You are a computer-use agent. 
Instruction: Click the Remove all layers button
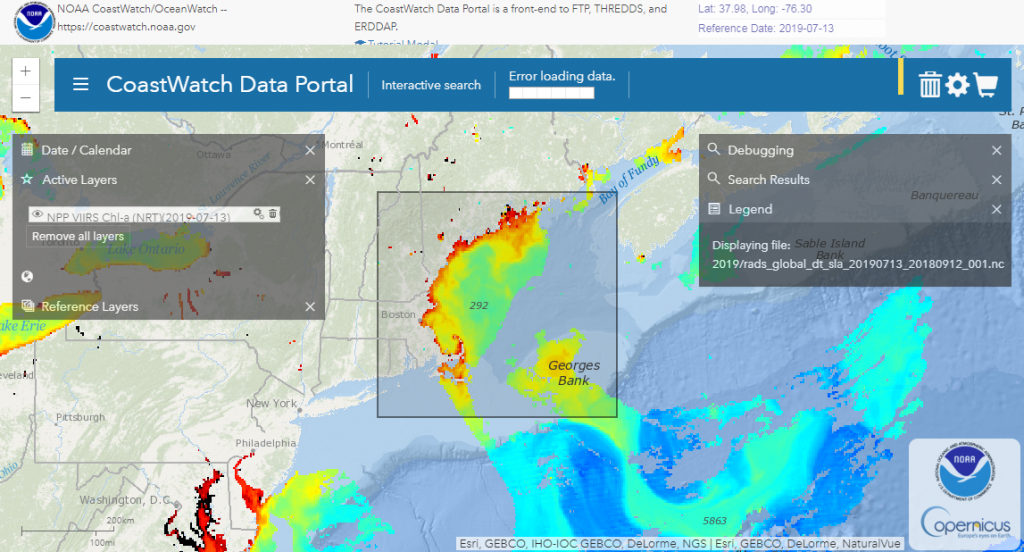[x=78, y=237]
